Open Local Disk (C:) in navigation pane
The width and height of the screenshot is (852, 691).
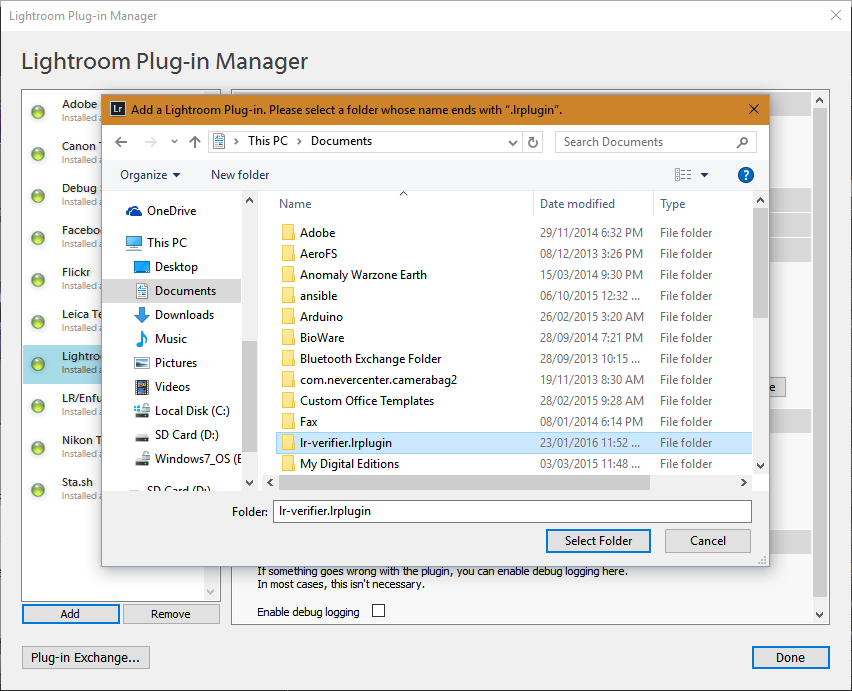point(181,411)
